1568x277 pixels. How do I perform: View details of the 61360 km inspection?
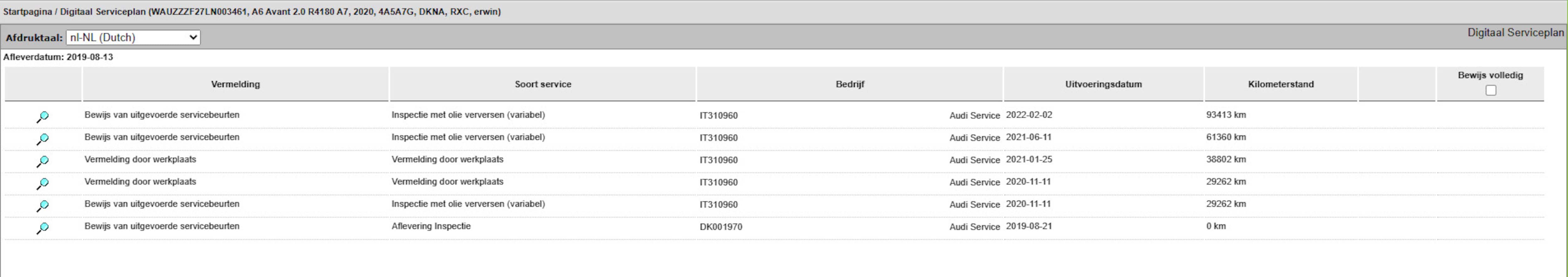coord(42,139)
